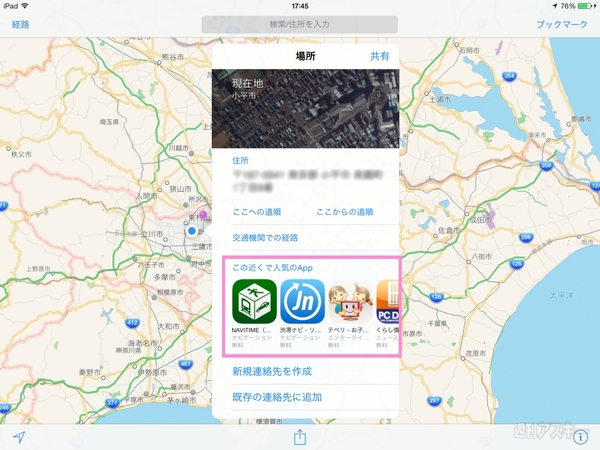Tap the route 412 highway shield
Image resolution: width=600 pixels, height=450 pixels.
click(132, 323)
